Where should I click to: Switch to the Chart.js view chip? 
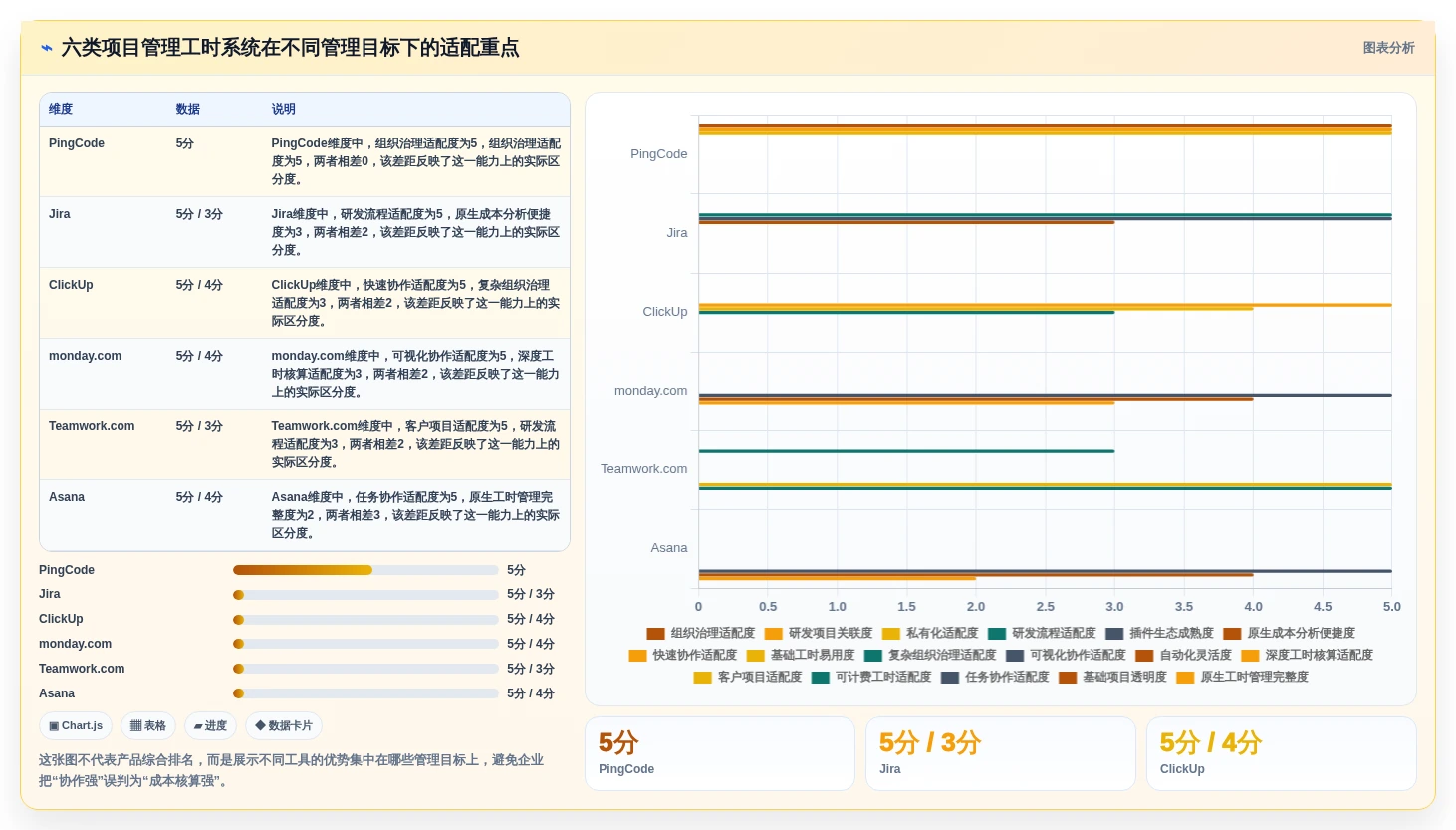click(77, 726)
